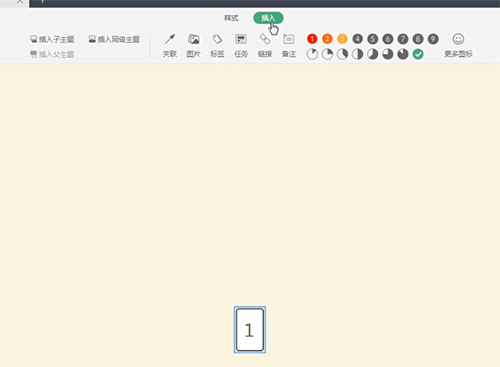The width and height of the screenshot is (500, 367).
Task: Apply yellow priority 3 marker
Action: (x=342, y=39)
